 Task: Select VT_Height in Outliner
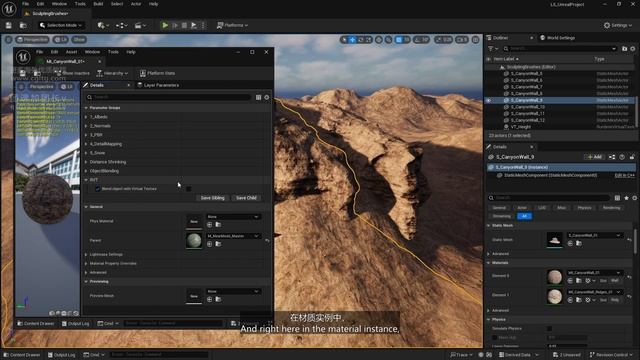click(x=521, y=127)
